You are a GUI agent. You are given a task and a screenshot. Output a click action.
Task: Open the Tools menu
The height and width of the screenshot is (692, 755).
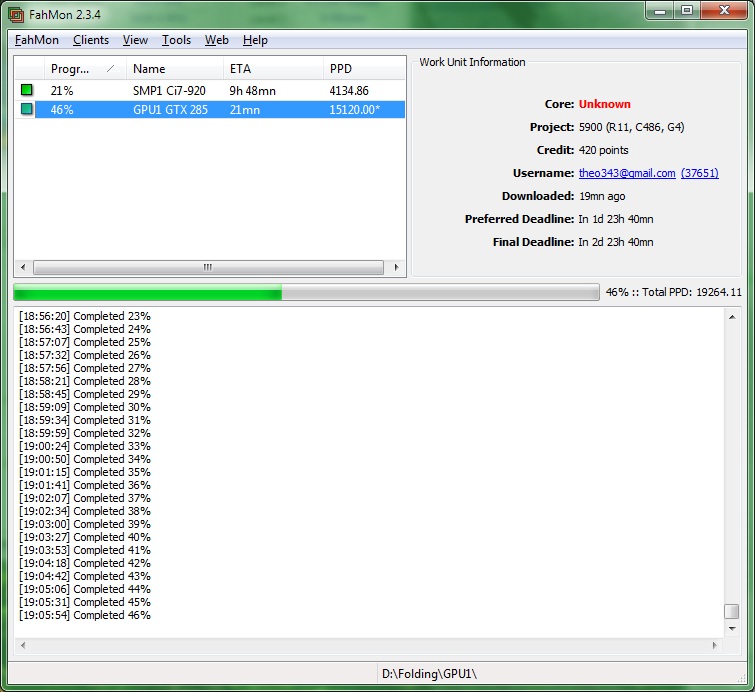(x=176, y=40)
